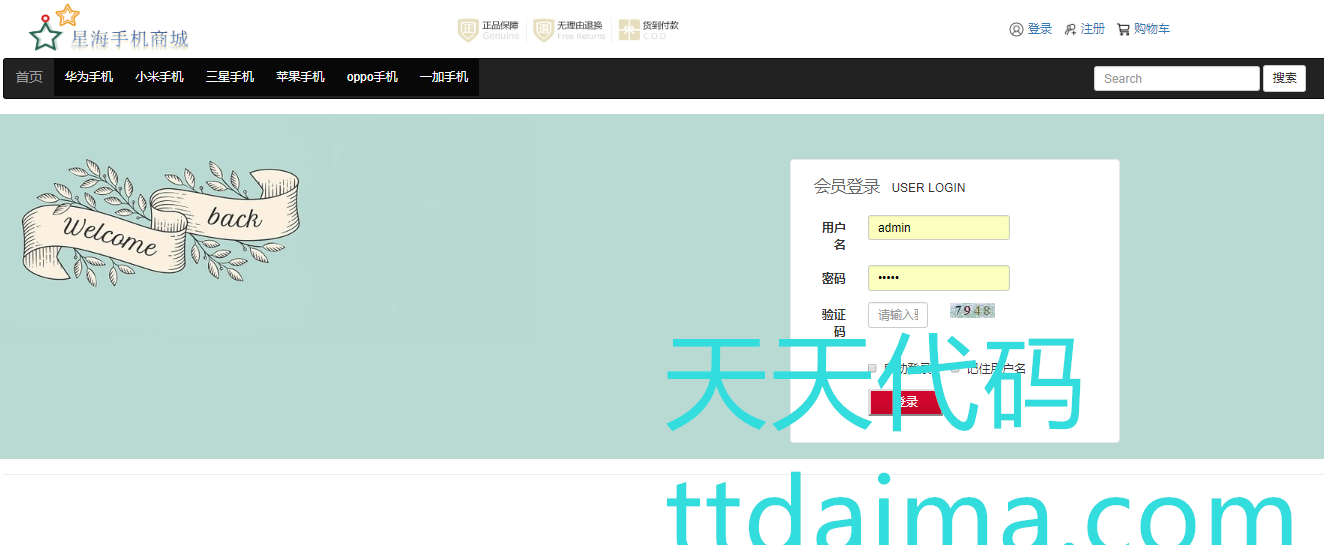Image resolution: width=1324 pixels, height=545 pixels.
Task: Select oppo手机 in the navigation bar
Action: click(x=372, y=78)
